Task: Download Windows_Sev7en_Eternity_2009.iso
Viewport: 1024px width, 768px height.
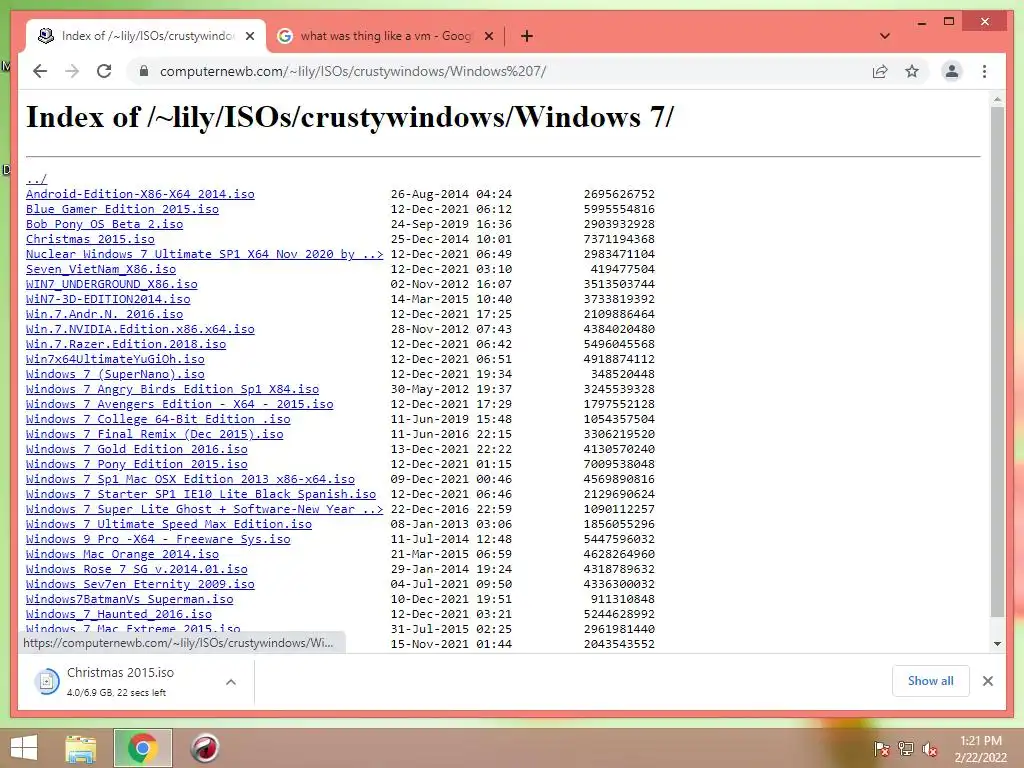Action: (x=140, y=584)
